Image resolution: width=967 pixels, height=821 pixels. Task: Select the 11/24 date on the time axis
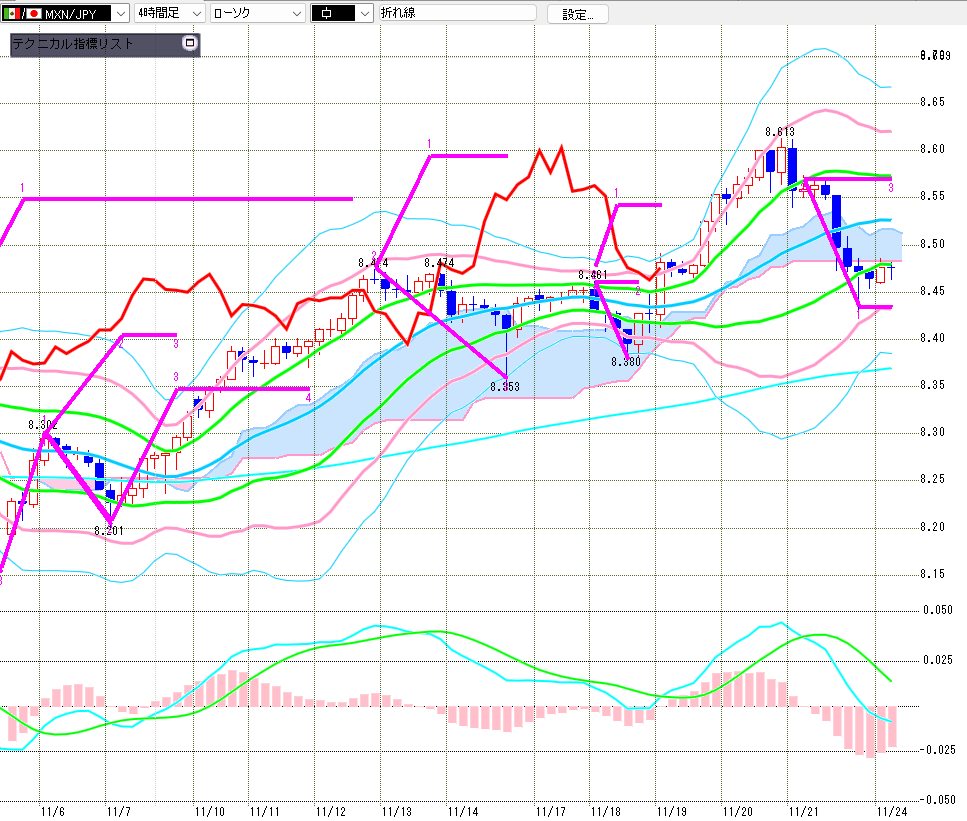(x=890, y=811)
